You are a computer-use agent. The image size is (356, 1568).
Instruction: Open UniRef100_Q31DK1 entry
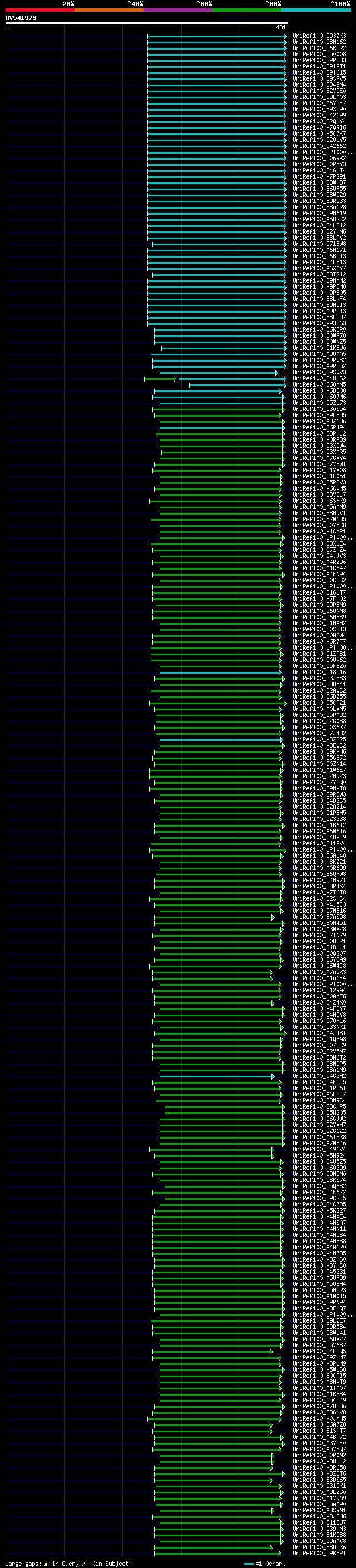[319, 1486]
